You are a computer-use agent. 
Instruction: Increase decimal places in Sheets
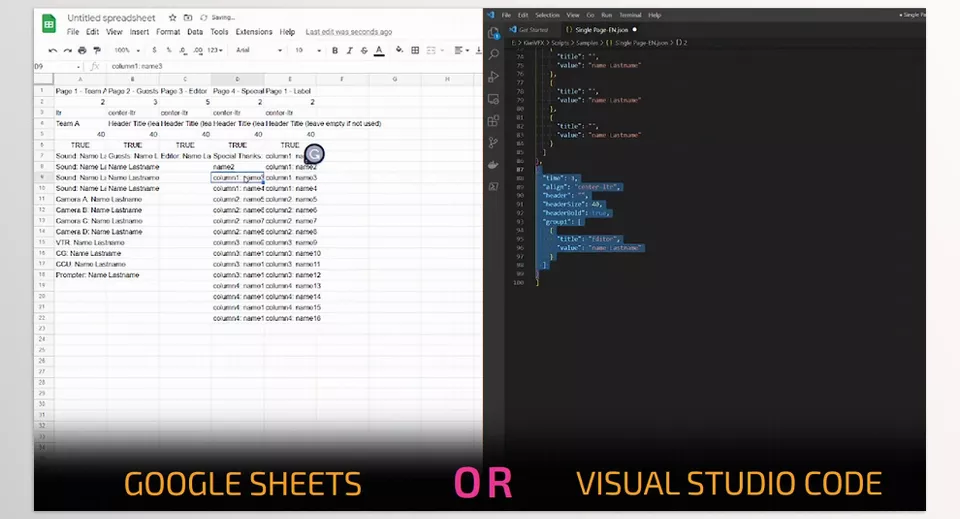click(198, 50)
